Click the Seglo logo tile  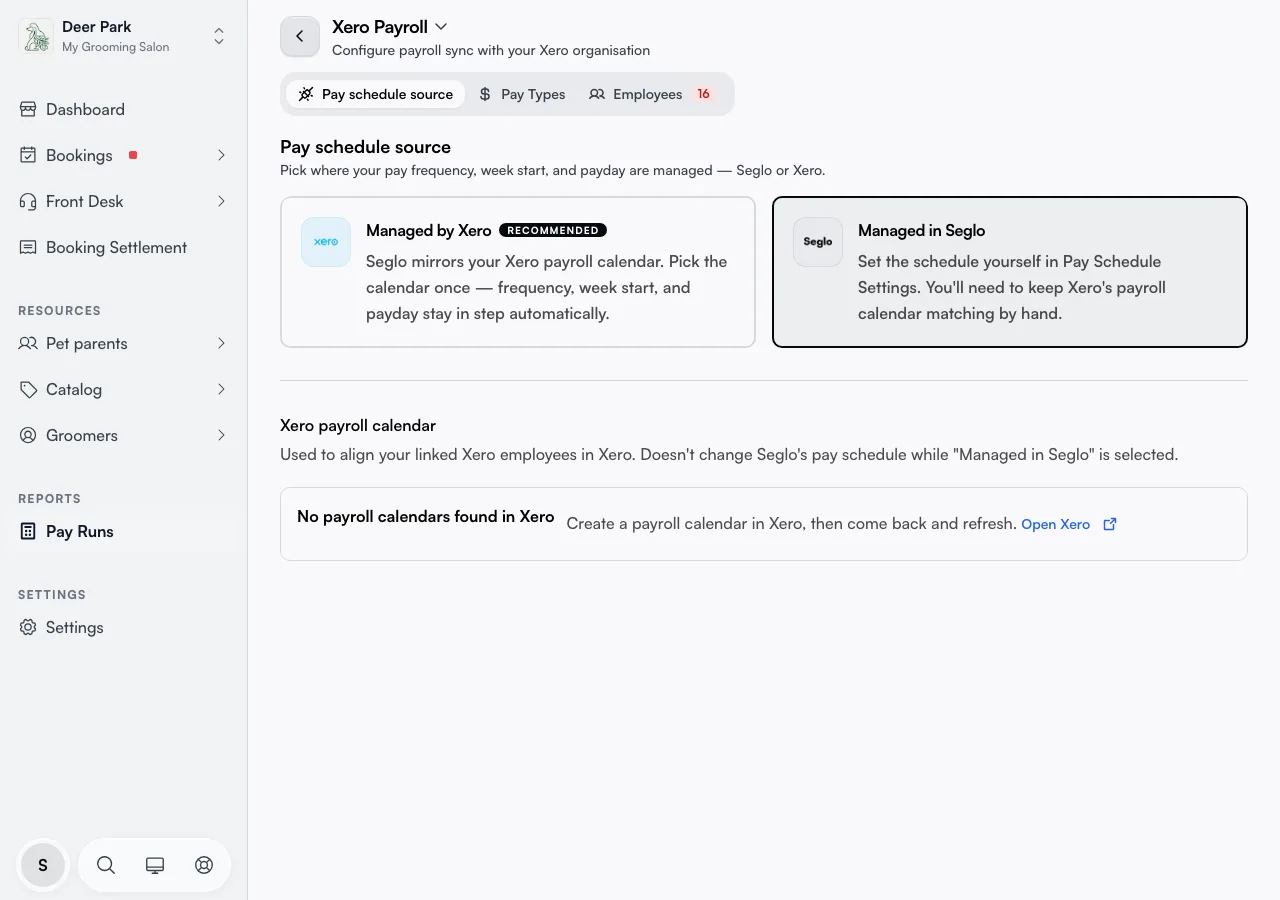818,242
